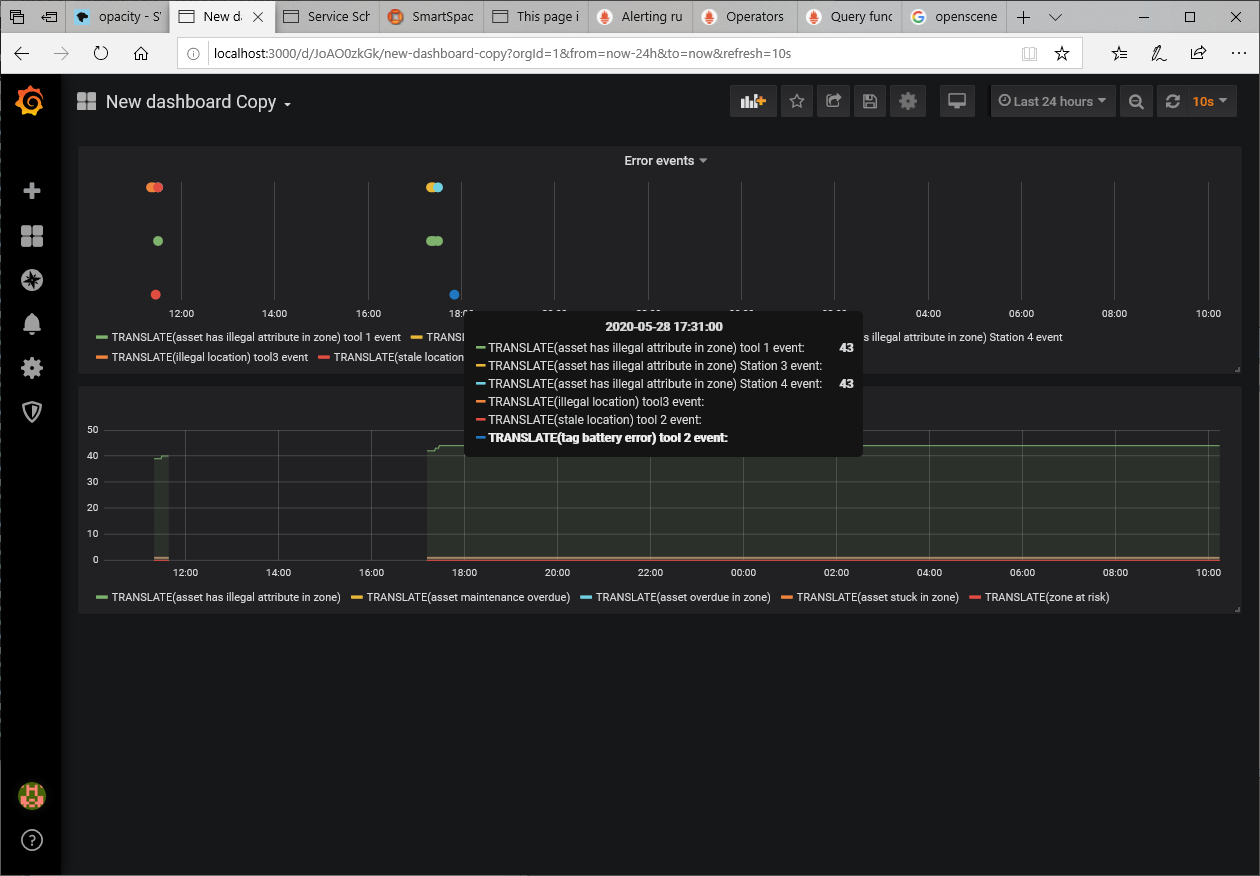Share the dashboard using share icon

point(833,101)
